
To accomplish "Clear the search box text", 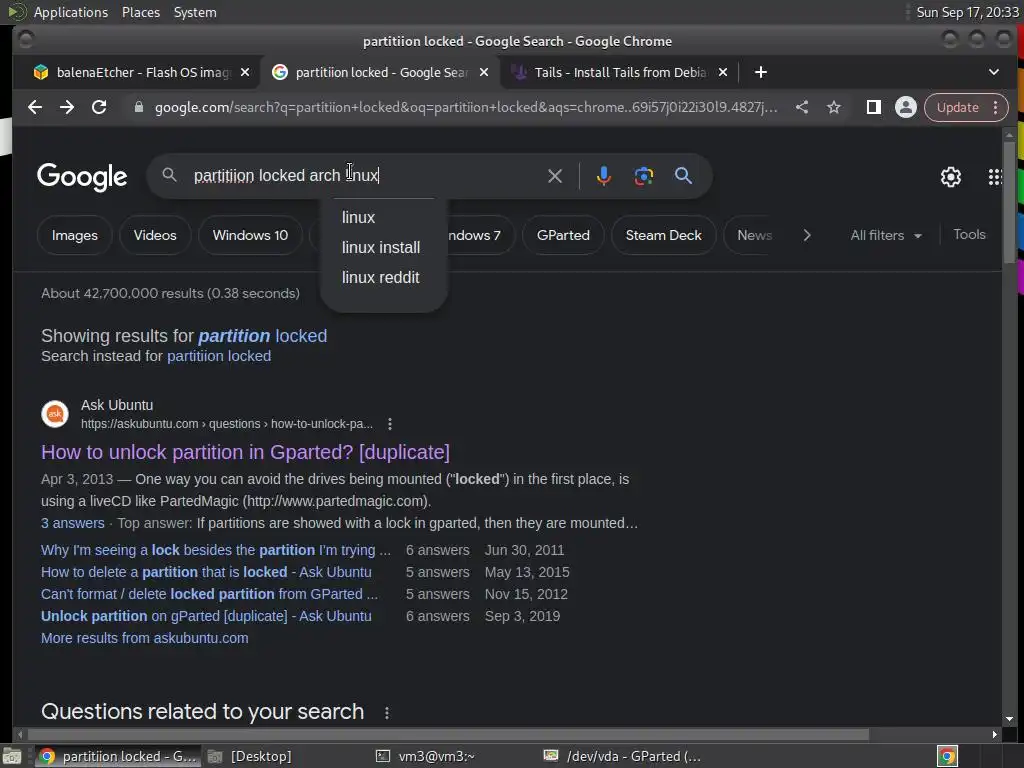I will click(x=554, y=176).
